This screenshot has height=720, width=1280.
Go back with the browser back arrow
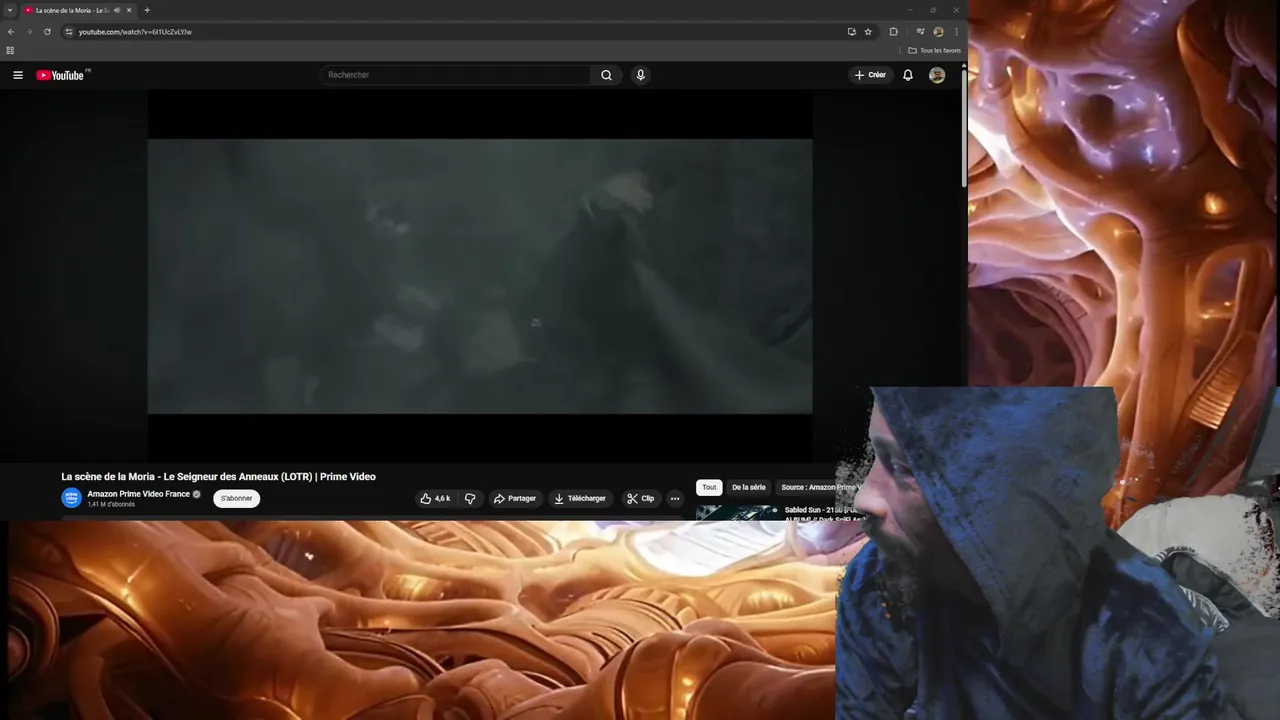coord(11,31)
